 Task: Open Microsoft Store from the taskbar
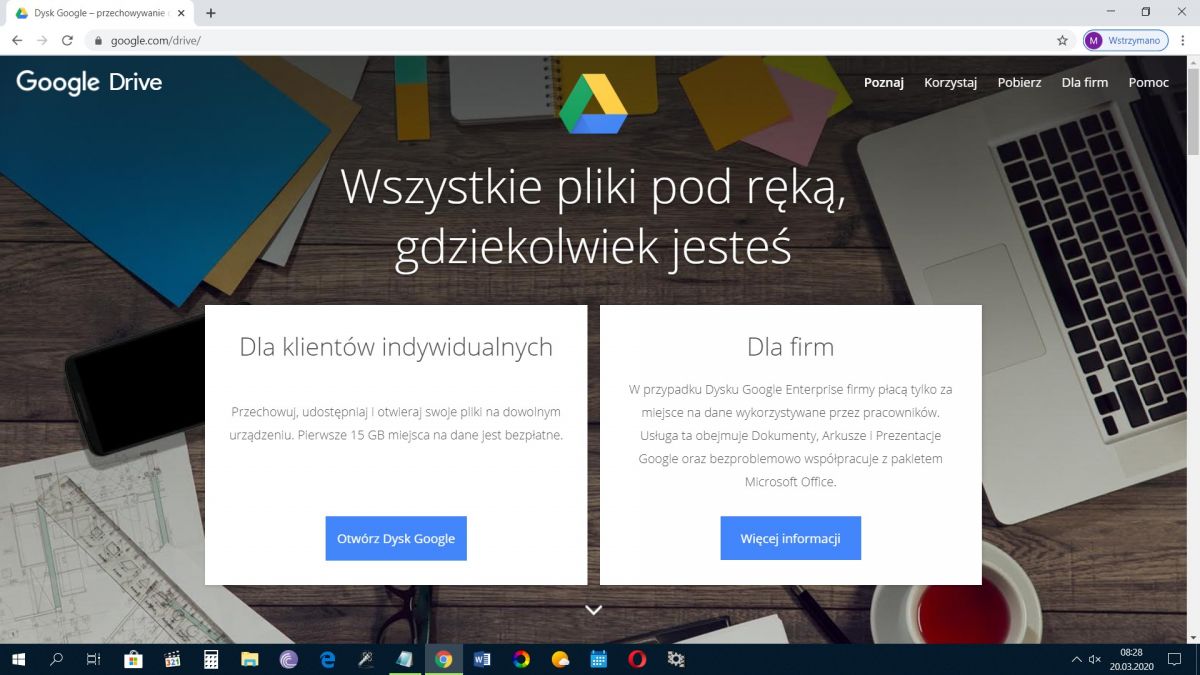click(133, 659)
